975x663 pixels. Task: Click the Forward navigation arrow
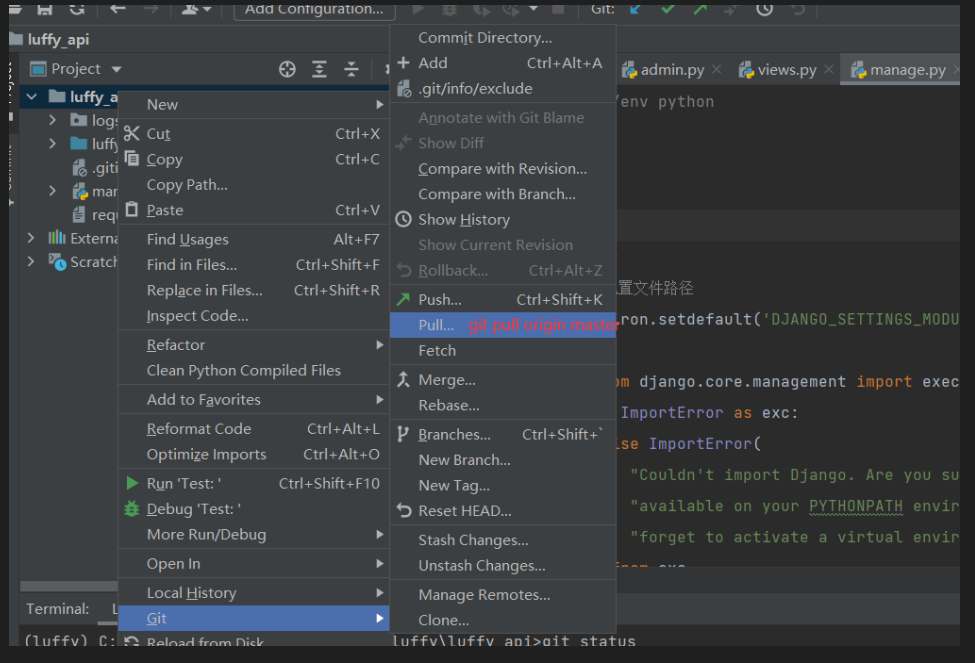tap(151, 9)
